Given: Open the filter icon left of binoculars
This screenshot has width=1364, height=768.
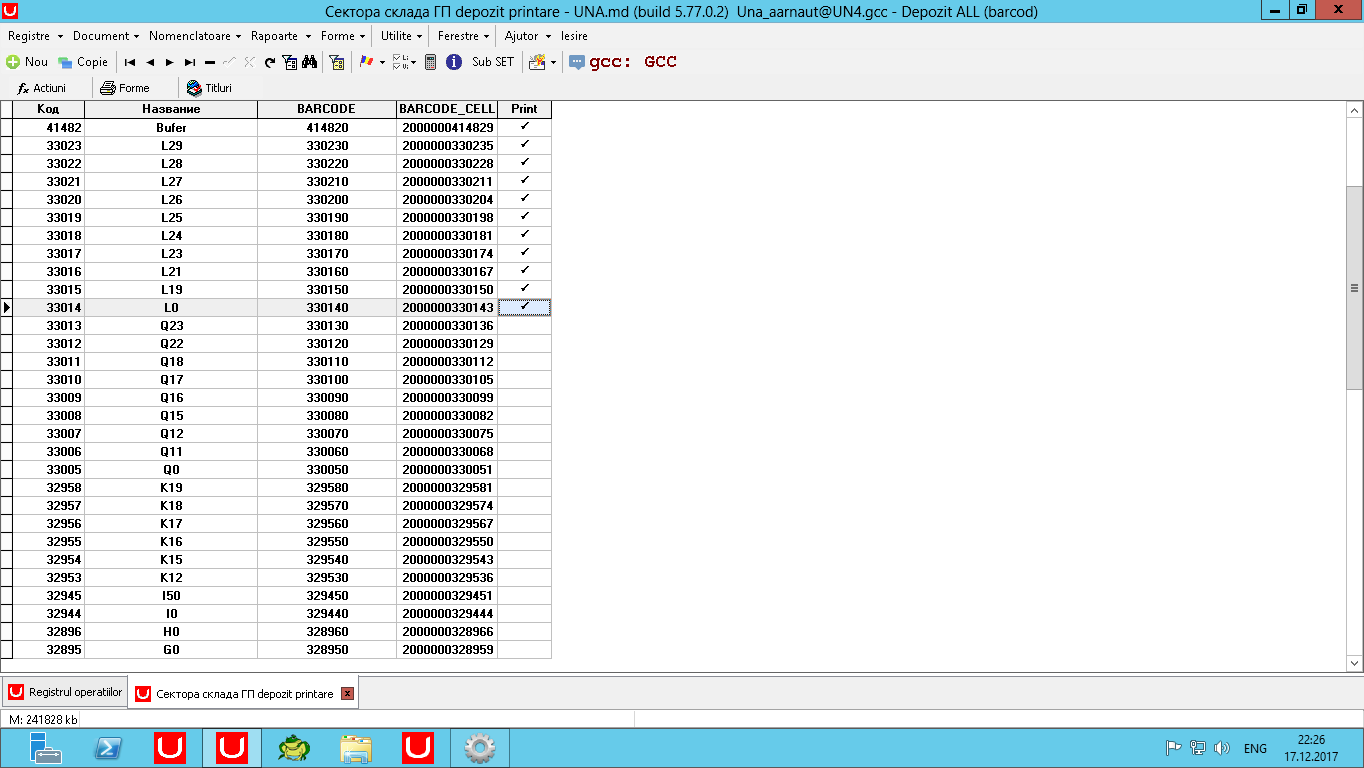Looking at the screenshot, I should tap(290, 62).
